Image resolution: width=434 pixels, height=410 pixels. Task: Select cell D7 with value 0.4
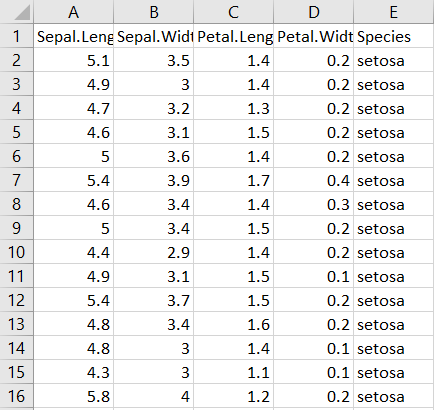click(313, 180)
